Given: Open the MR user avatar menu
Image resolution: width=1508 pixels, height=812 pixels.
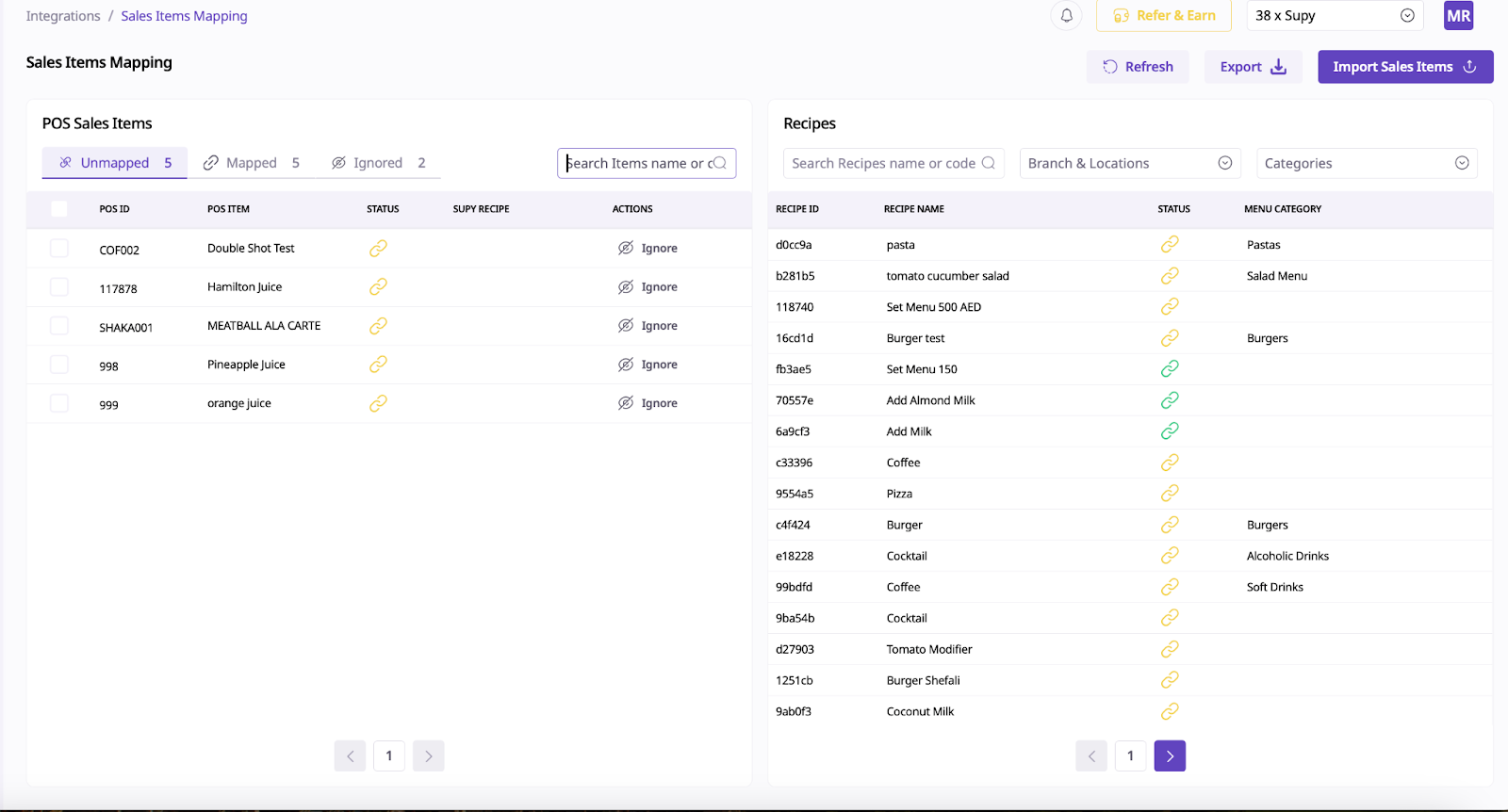Looking at the screenshot, I should (x=1458, y=16).
